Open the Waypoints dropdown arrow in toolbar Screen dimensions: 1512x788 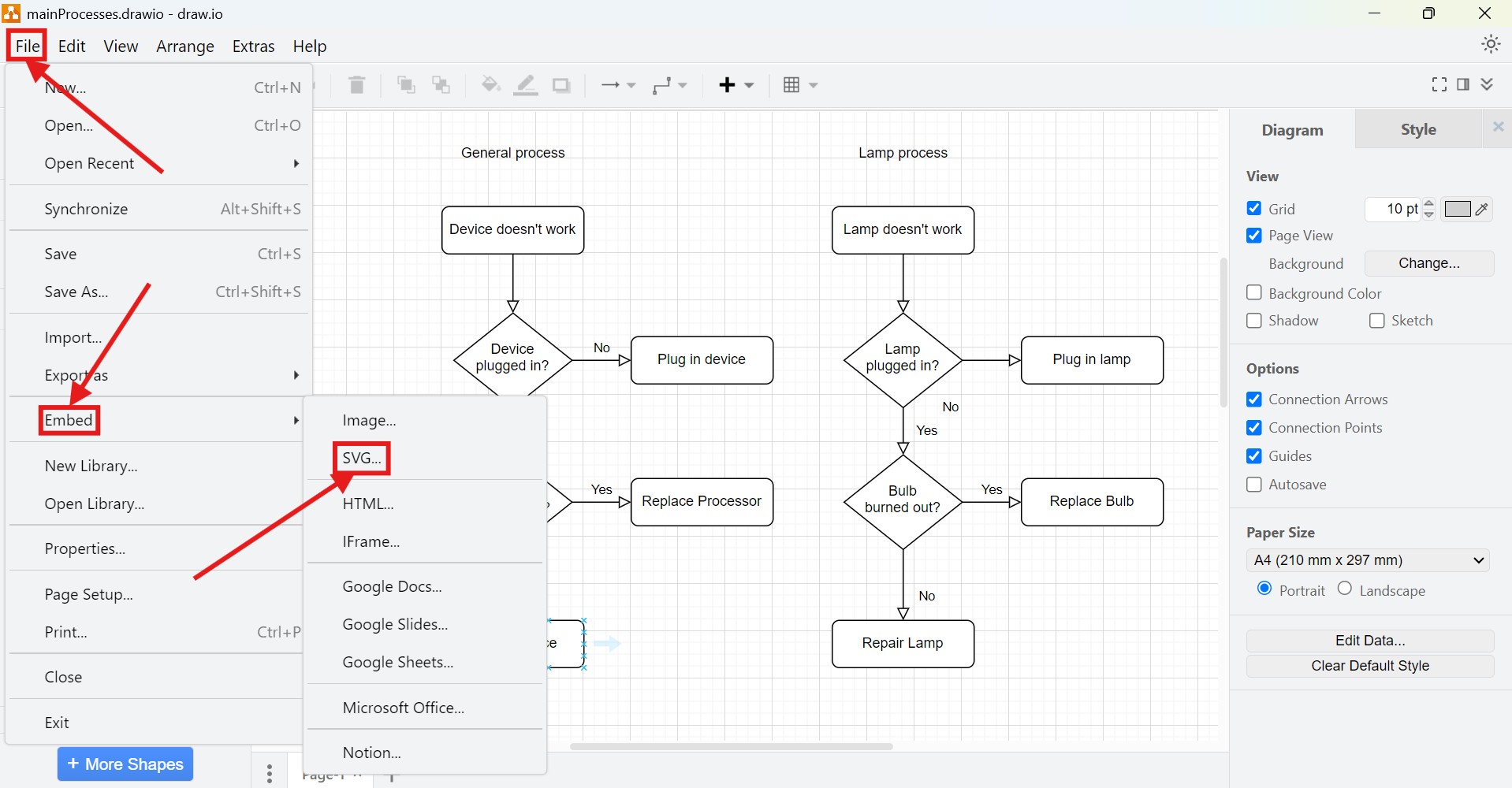pyautogui.click(x=681, y=85)
